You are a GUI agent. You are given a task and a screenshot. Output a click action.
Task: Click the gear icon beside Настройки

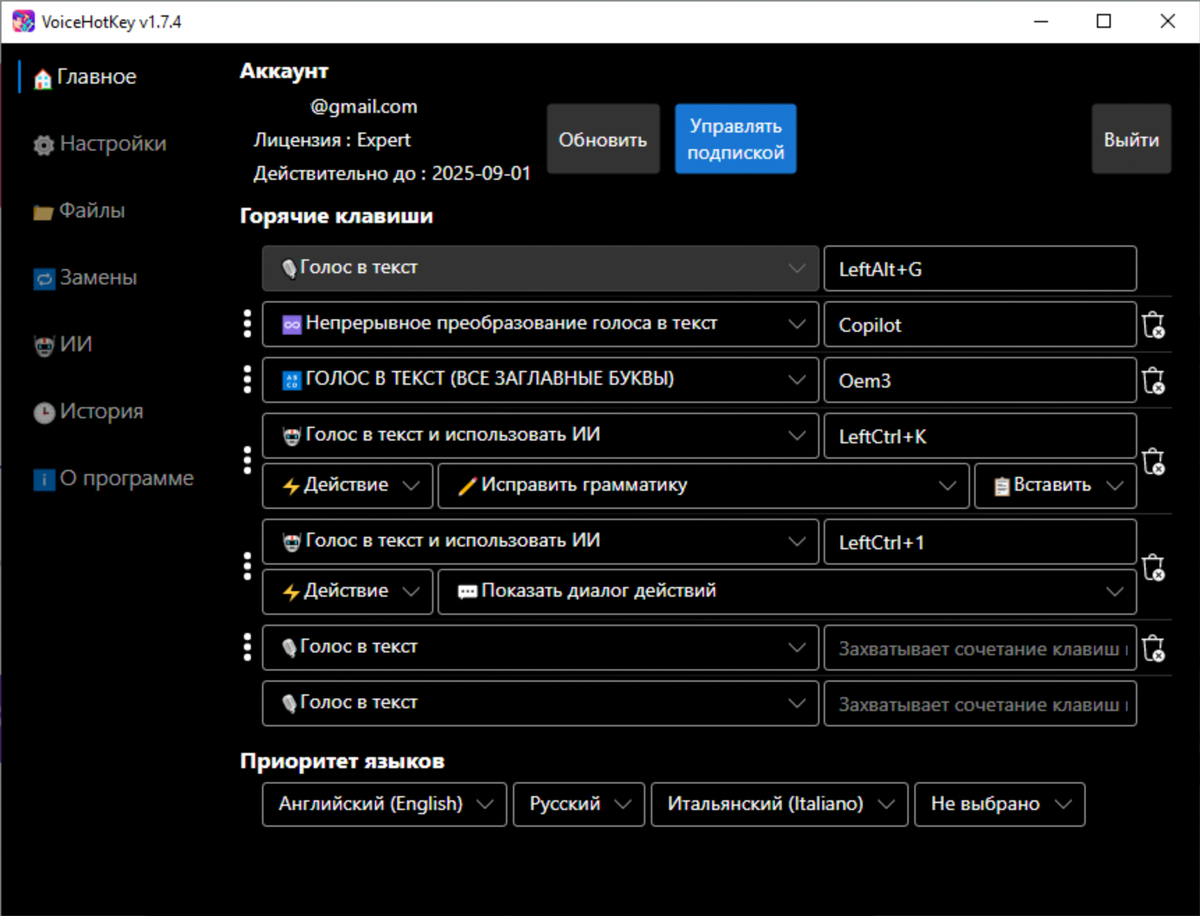[43, 146]
